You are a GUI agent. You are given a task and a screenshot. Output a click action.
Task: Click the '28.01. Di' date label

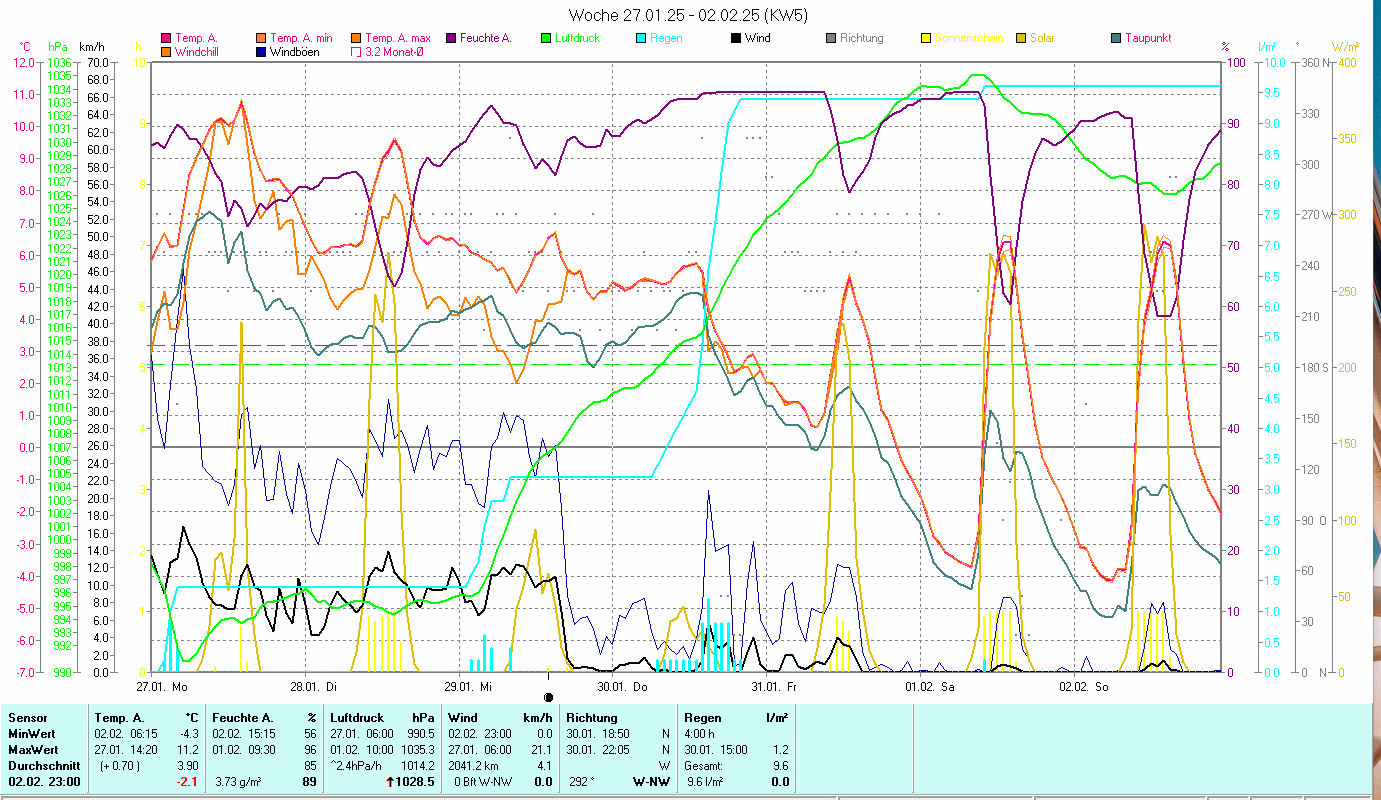tap(313, 687)
